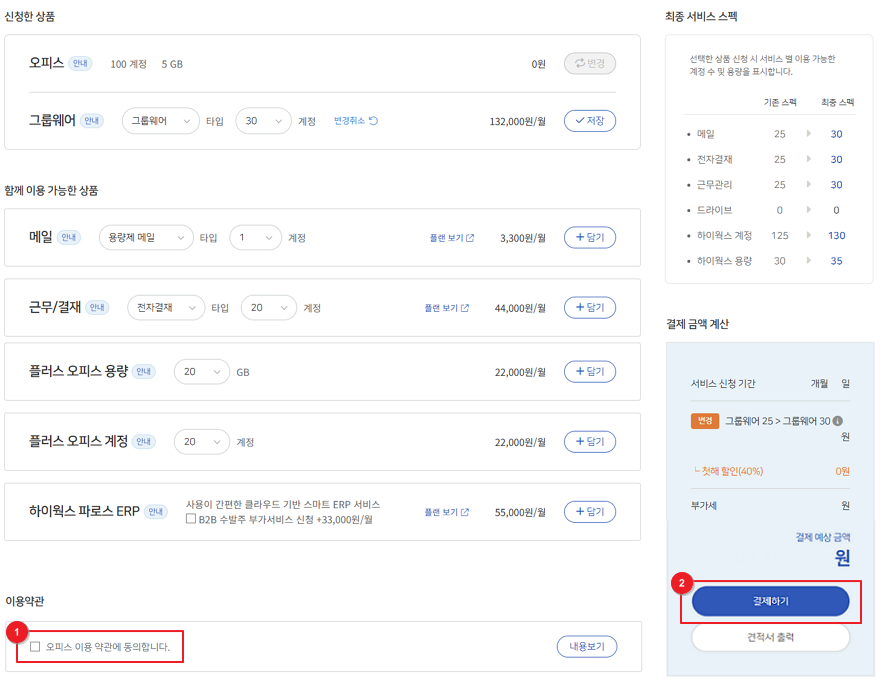Enable B2B 수발주 부가서비스 신청 checkbox
The image size is (880, 681).
click(x=191, y=519)
